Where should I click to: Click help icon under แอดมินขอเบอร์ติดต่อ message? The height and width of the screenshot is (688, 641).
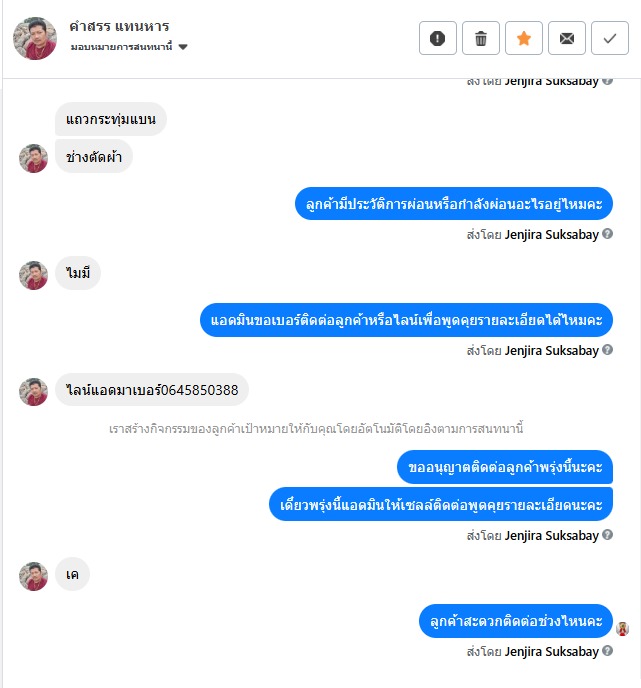pos(608,350)
